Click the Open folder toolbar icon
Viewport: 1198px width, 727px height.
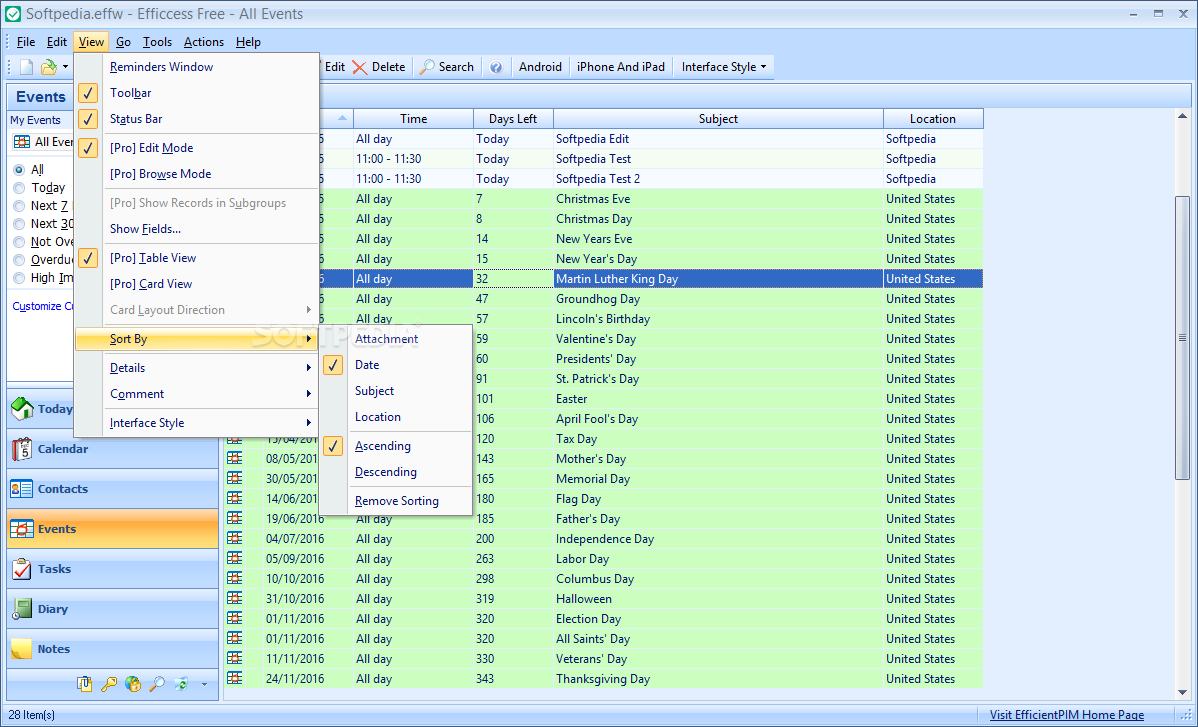click(49, 67)
